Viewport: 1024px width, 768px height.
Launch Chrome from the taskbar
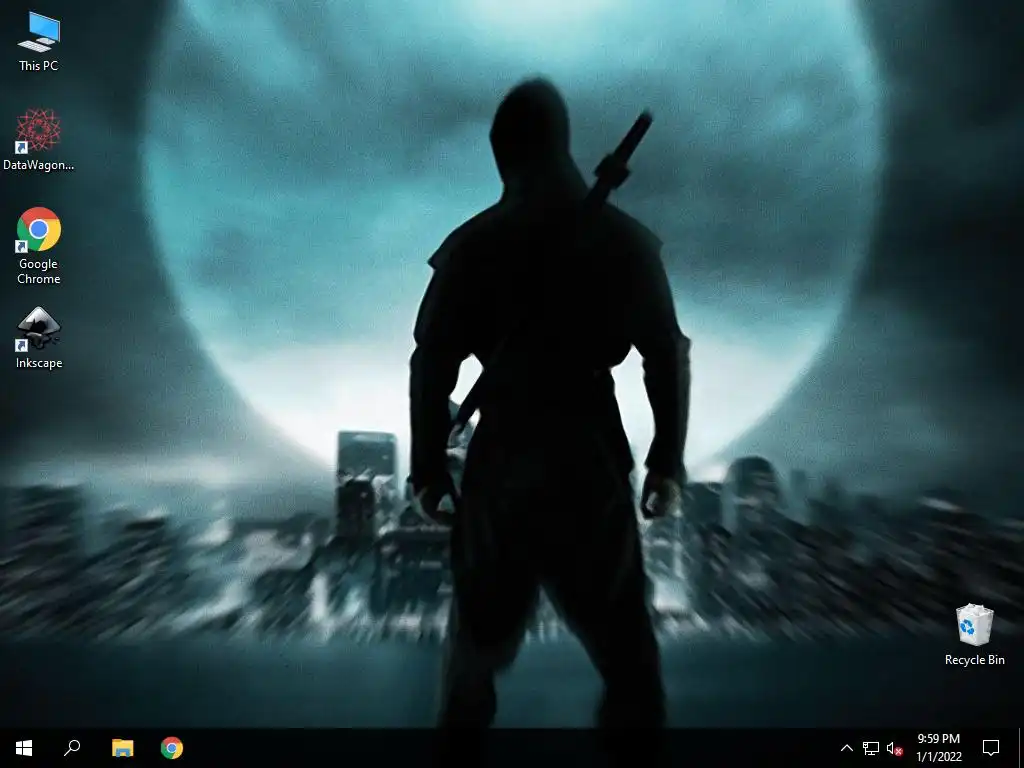[x=172, y=748]
